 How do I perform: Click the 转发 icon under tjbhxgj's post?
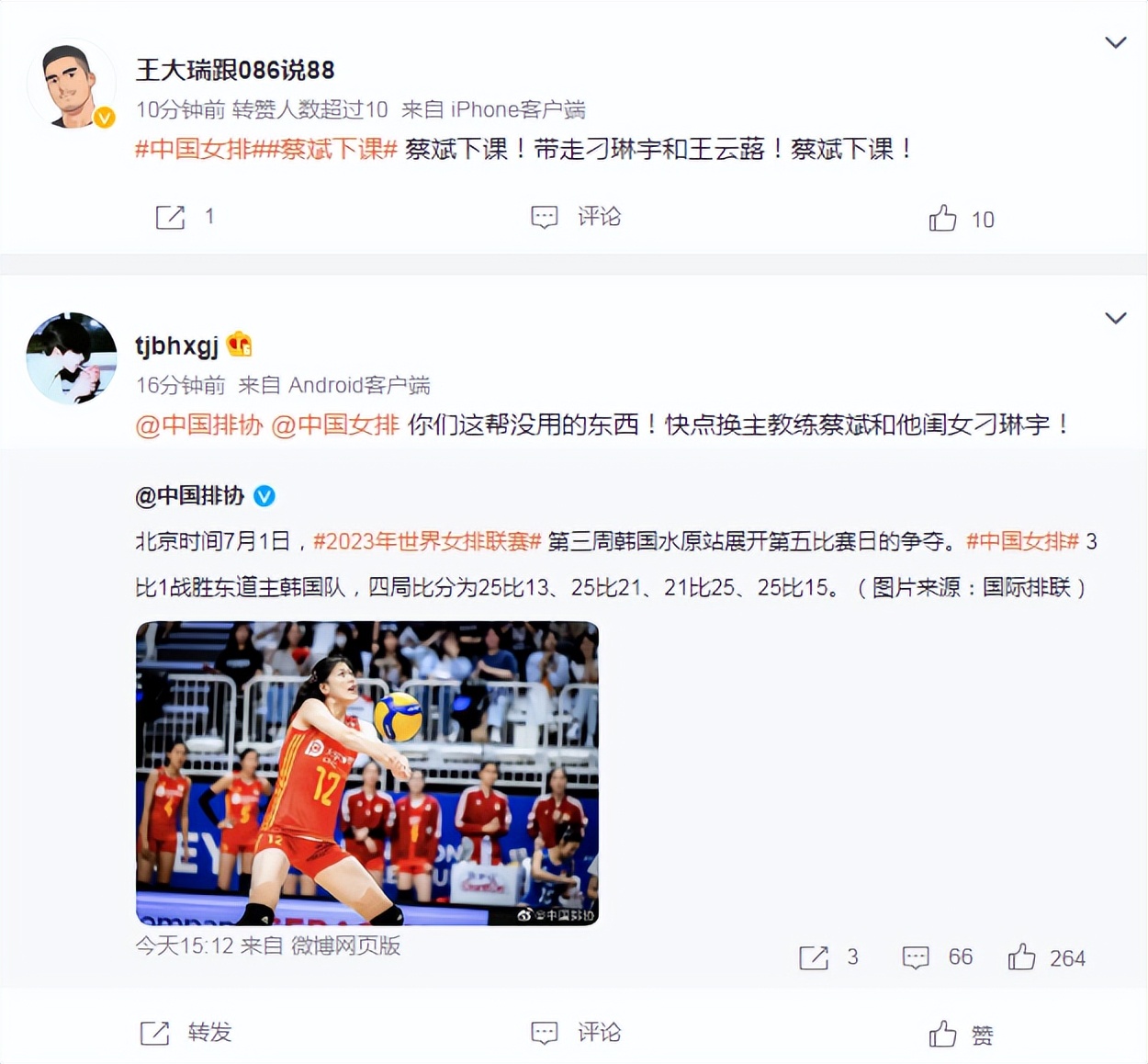click(x=154, y=1033)
